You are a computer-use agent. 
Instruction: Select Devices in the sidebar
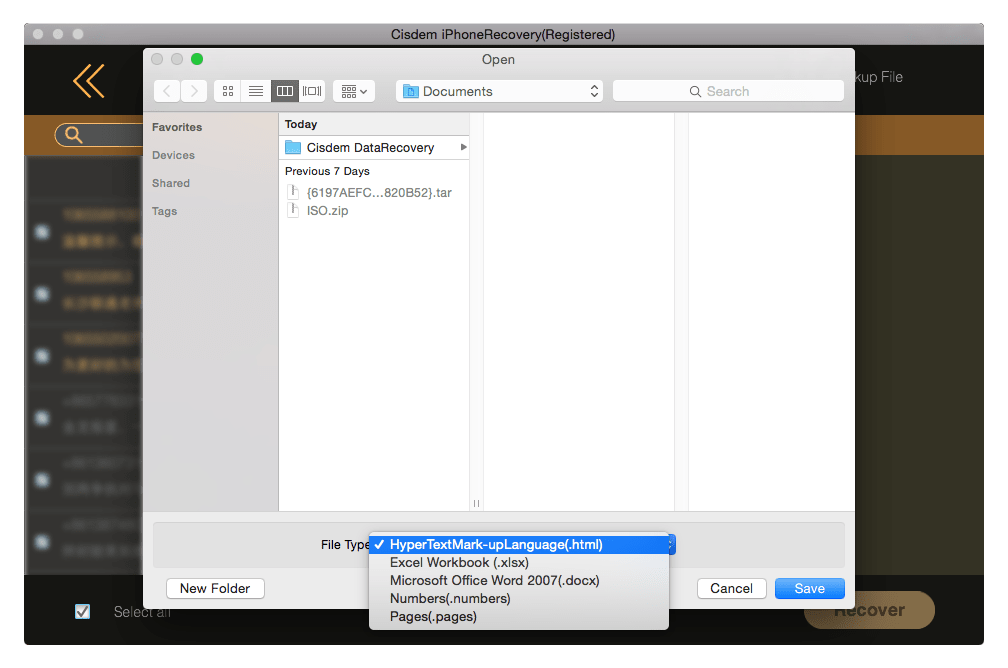point(173,155)
